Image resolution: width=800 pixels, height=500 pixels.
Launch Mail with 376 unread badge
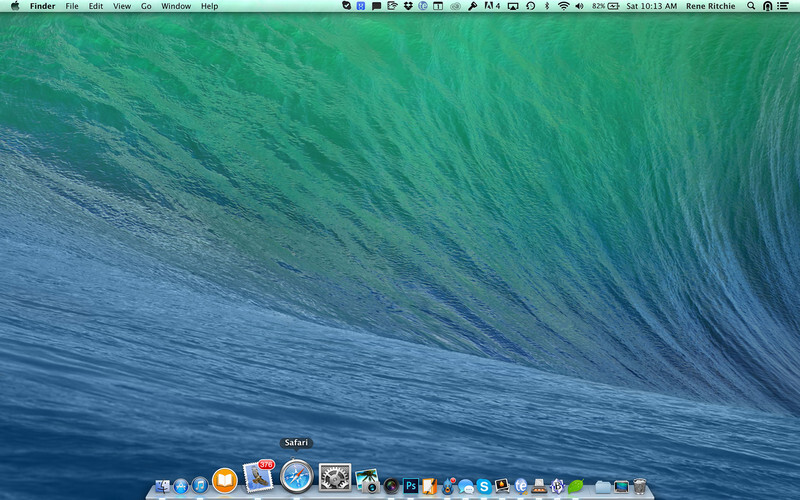tap(258, 478)
